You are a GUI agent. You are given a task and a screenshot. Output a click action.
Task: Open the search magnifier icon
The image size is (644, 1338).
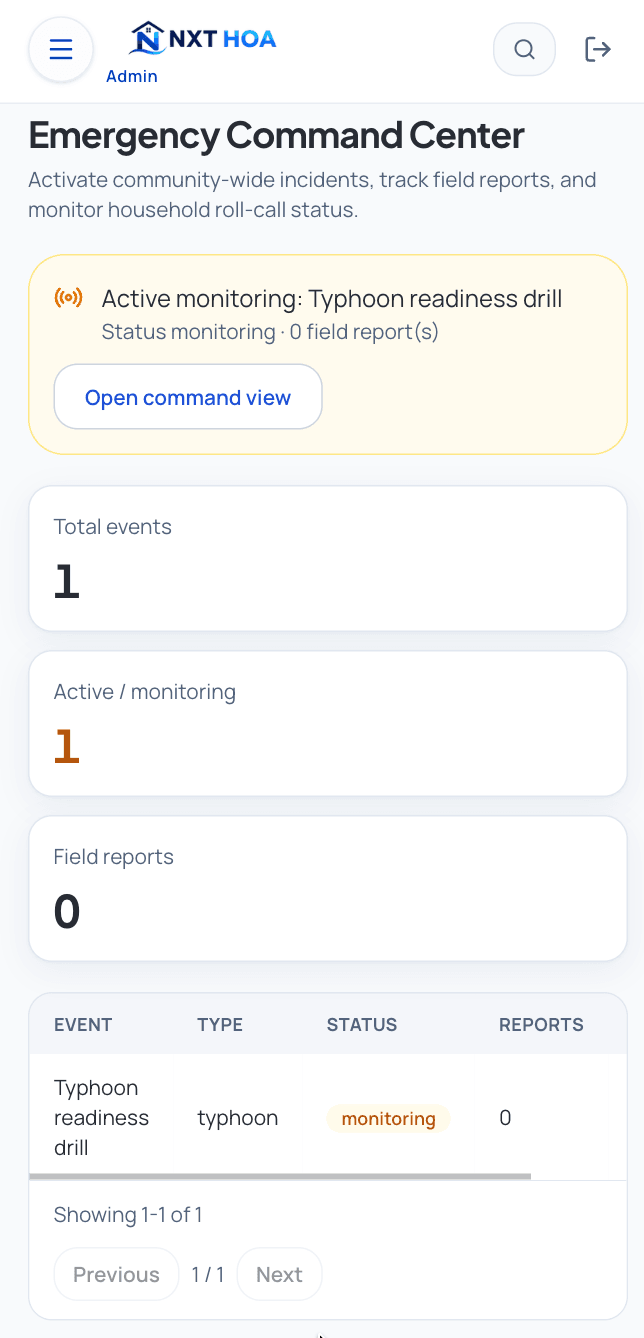pyautogui.click(x=524, y=49)
